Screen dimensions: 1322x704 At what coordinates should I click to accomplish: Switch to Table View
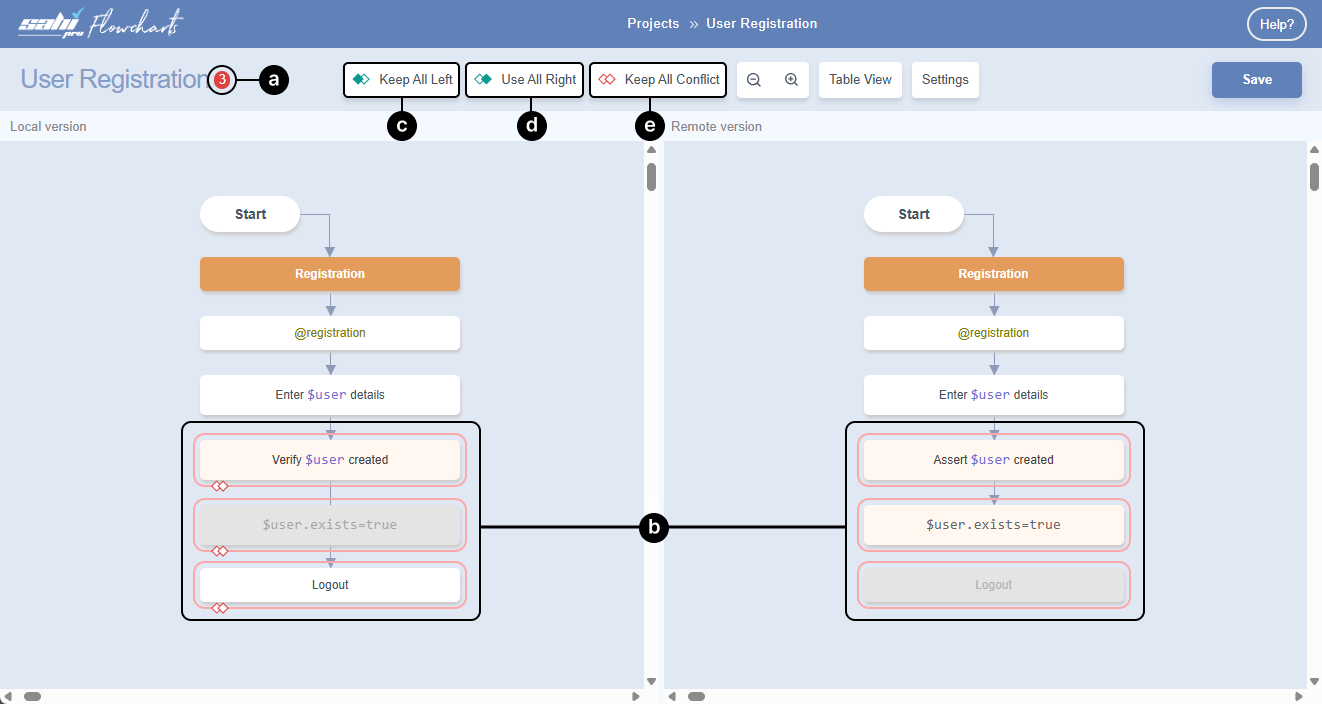[x=860, y=80]
